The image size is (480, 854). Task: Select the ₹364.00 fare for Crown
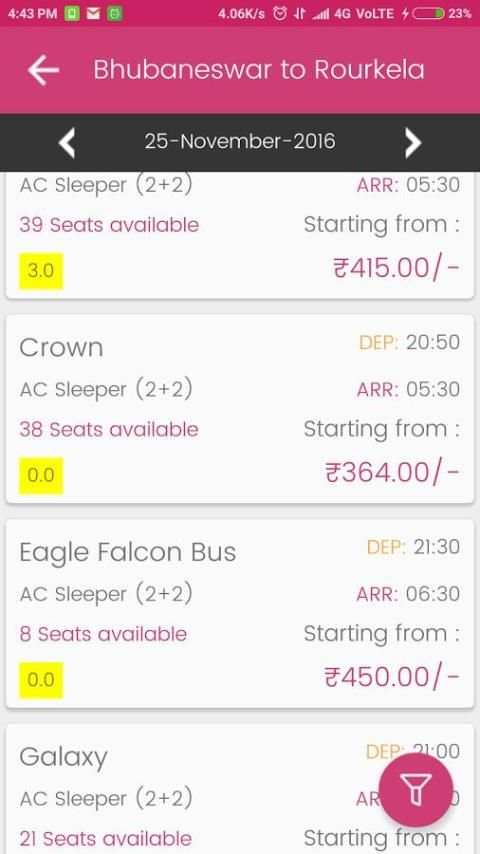point(392,472)
